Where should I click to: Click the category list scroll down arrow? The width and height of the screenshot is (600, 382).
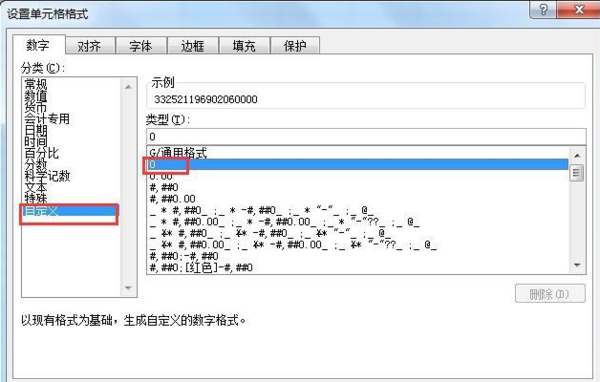(128, 288)
